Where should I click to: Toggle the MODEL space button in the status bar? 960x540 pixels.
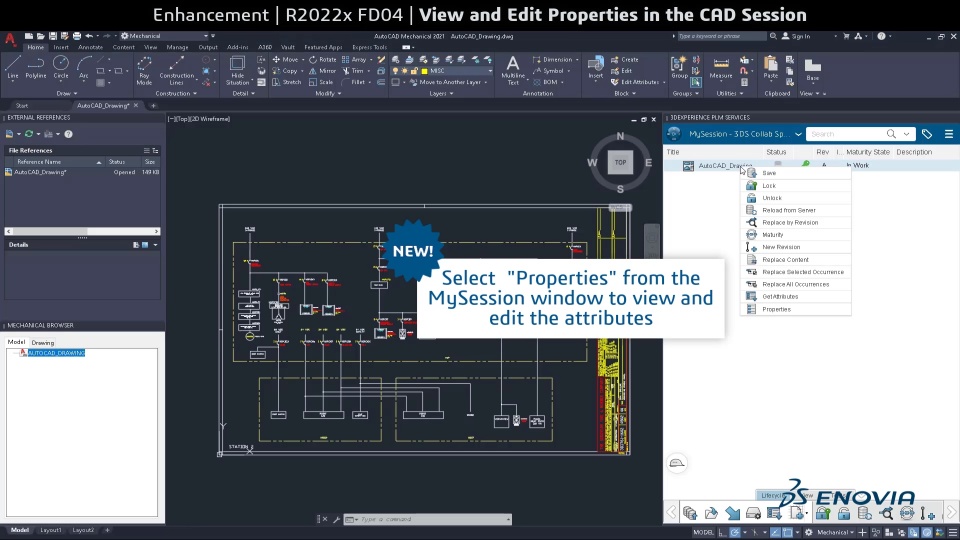703,532
